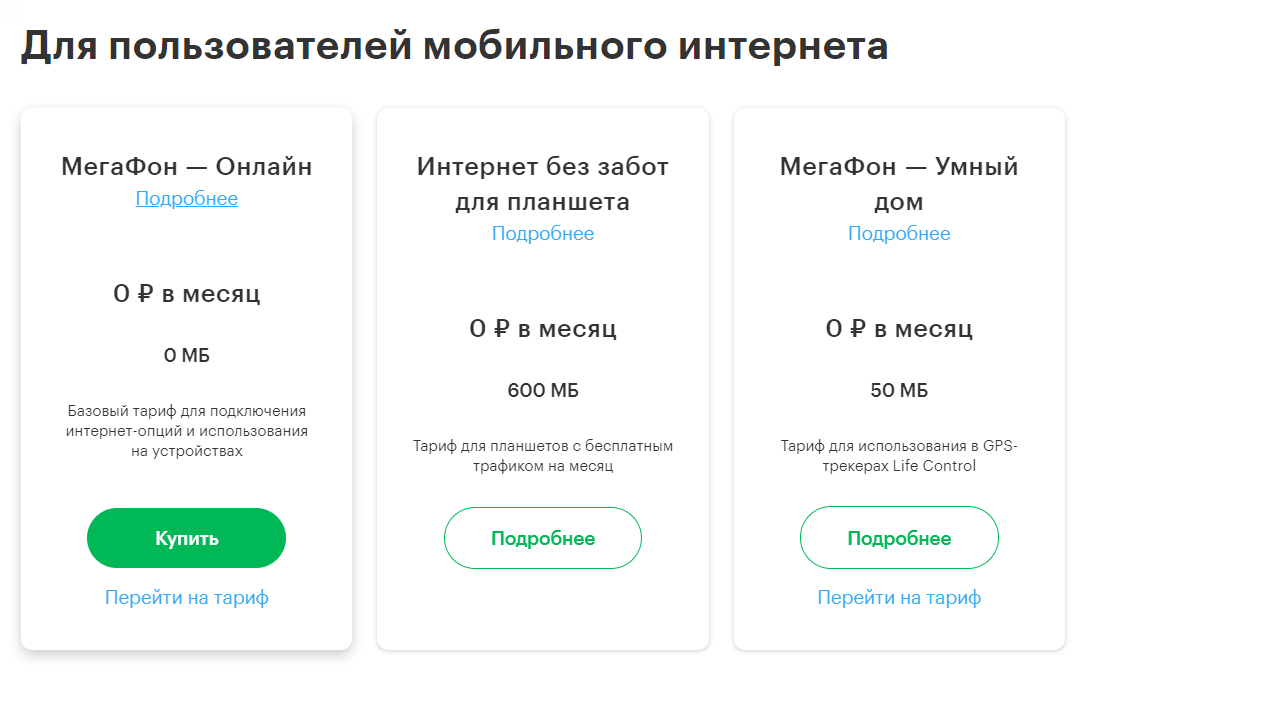This screenshot has width=1267, height=717.
Task: Click the Интернет без забот для планшета title
Action: tap(542, 184)
